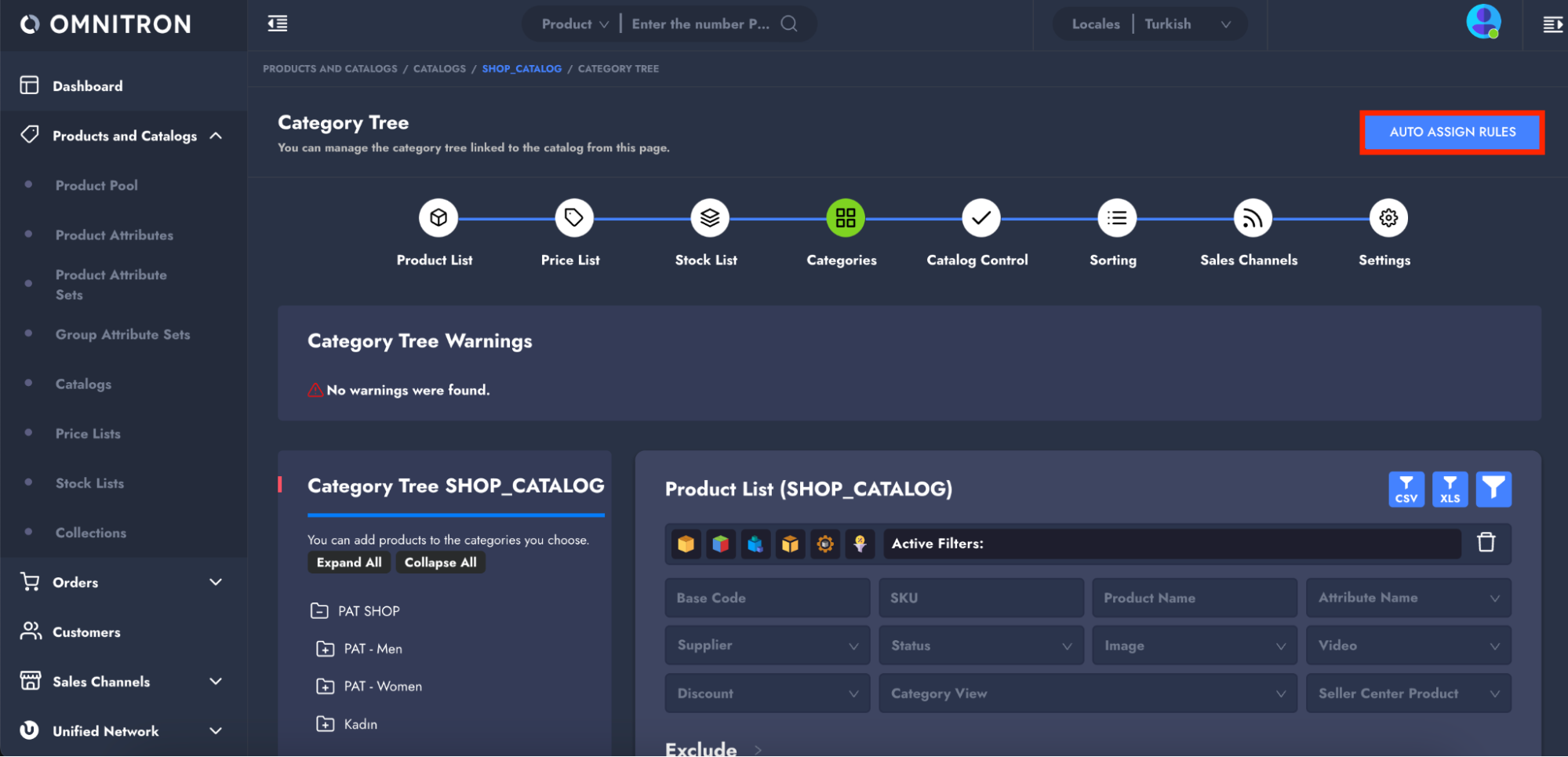Screen dimensions: 1568x757
Task: Collapse the PAT SHOP root folder
Action: coord(319,611)
